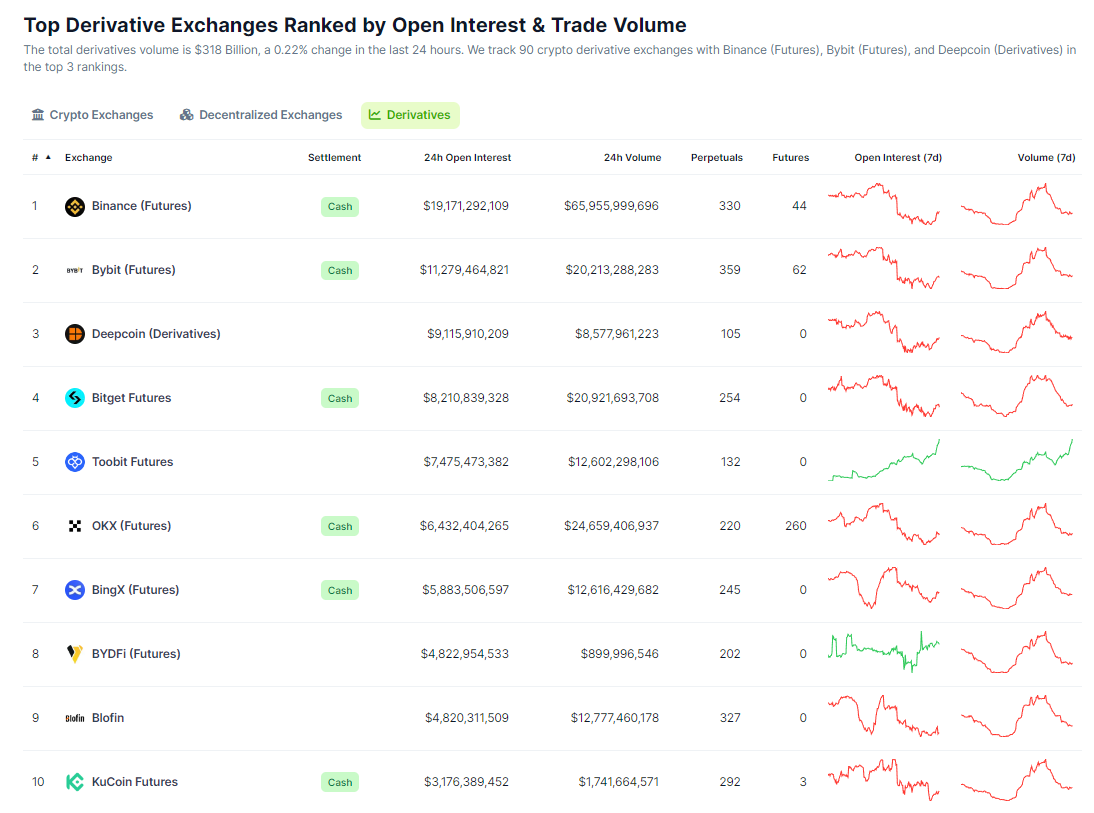Click the Deepcoin orange logo icon

[x=75, y=334]
